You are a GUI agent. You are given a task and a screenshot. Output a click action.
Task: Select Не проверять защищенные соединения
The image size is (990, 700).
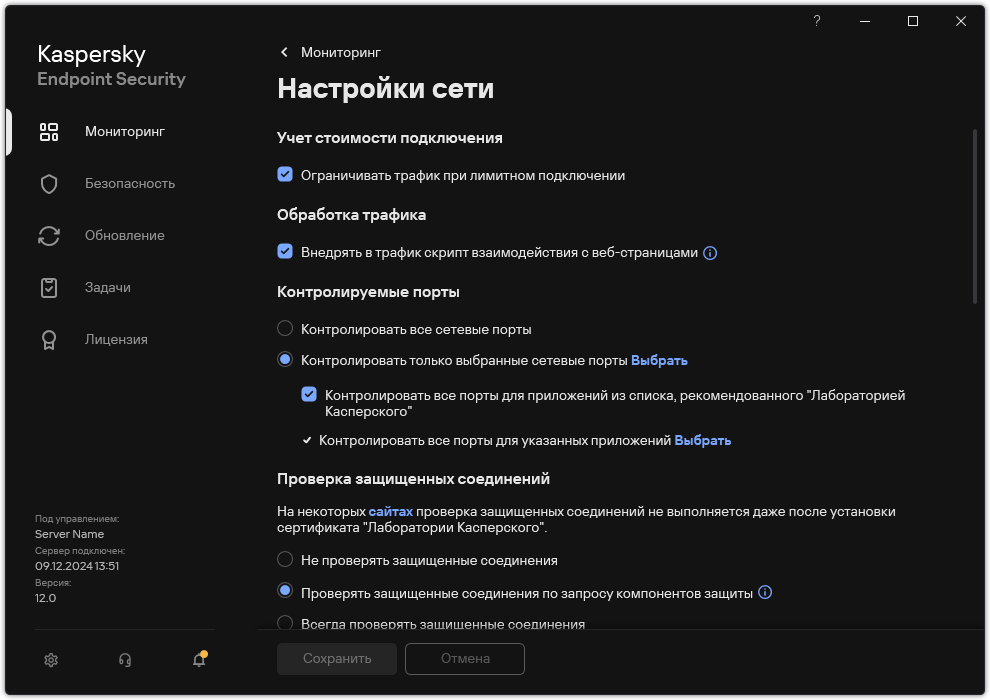[x=285, y=560]
